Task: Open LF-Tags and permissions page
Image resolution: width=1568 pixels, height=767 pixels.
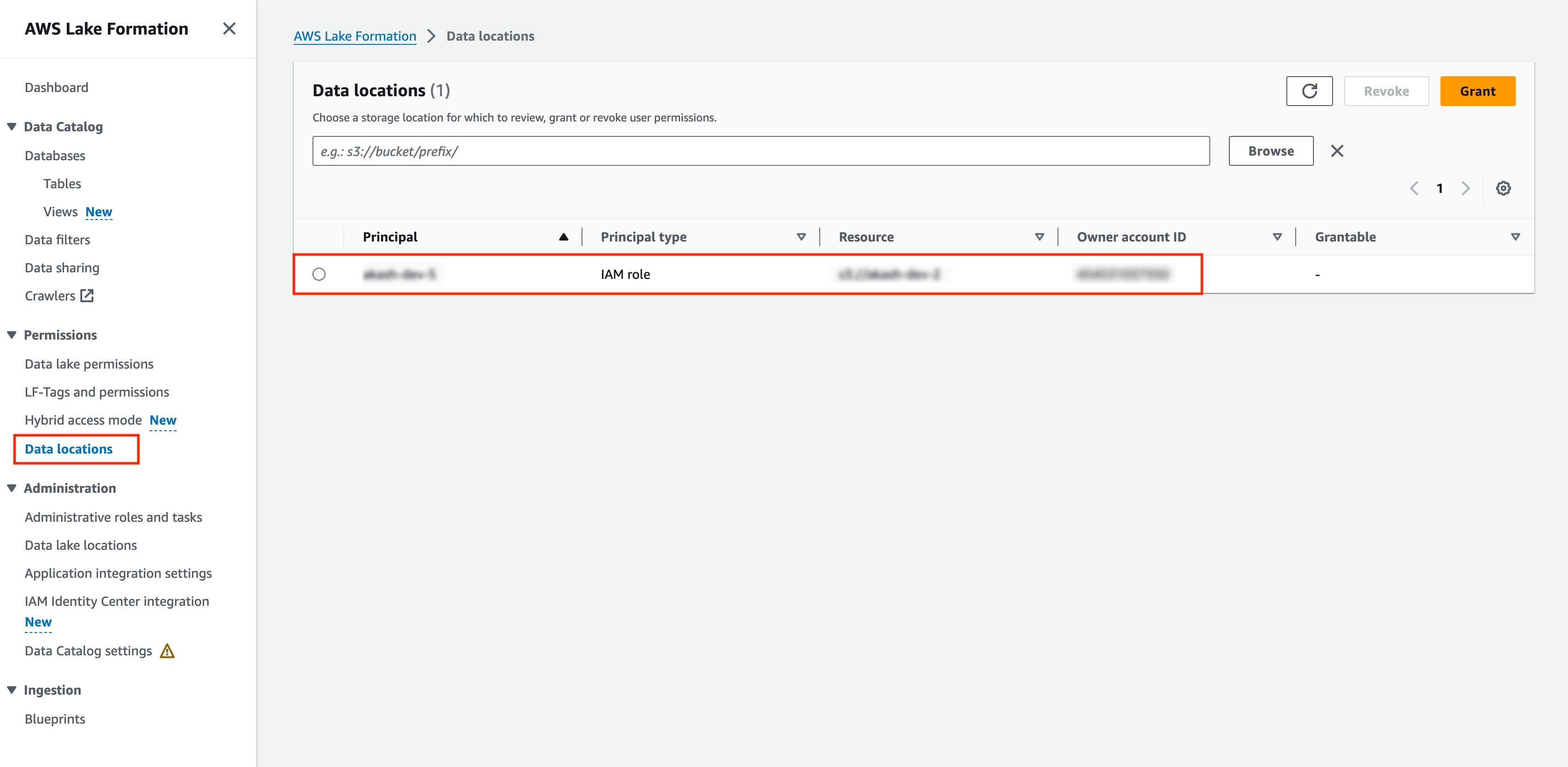Action: point(97,392)
